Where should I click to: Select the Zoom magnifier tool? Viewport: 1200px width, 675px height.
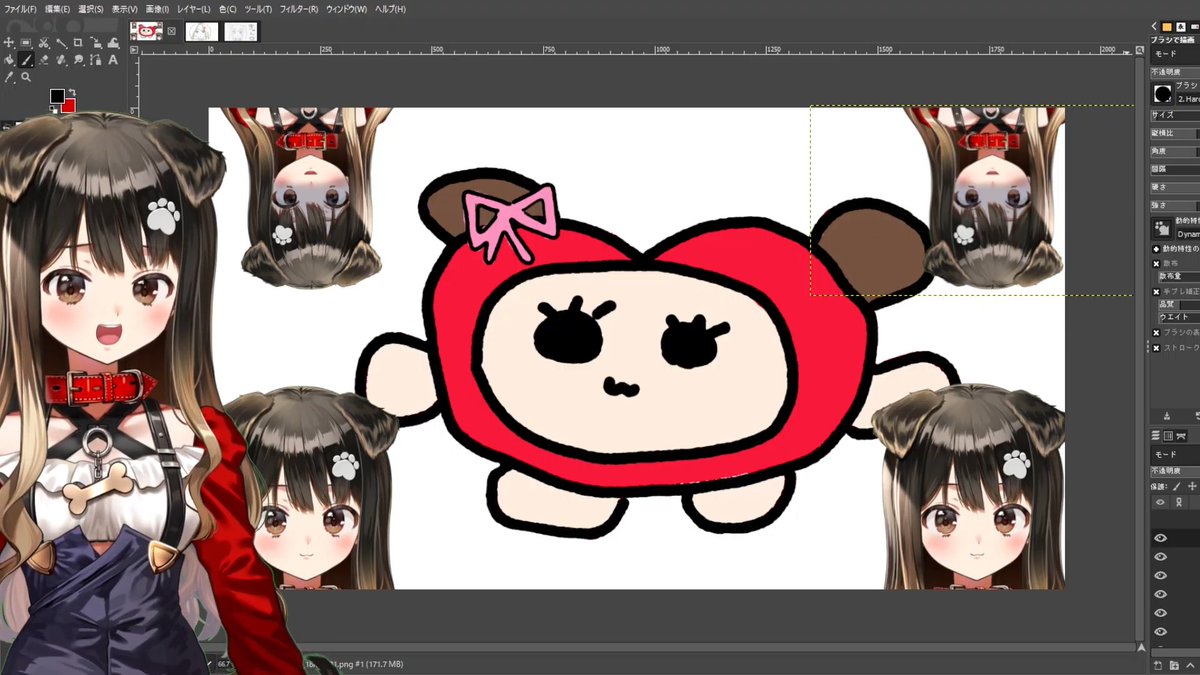click(26, 77)
